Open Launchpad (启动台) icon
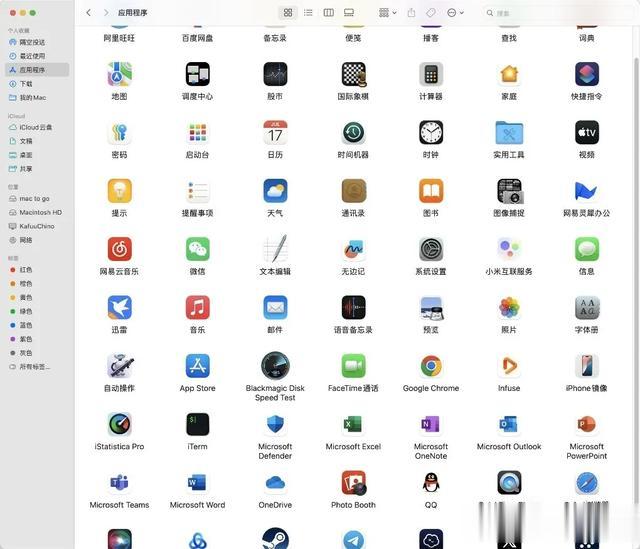Screen dimensions: 640x549 [198, 132]
